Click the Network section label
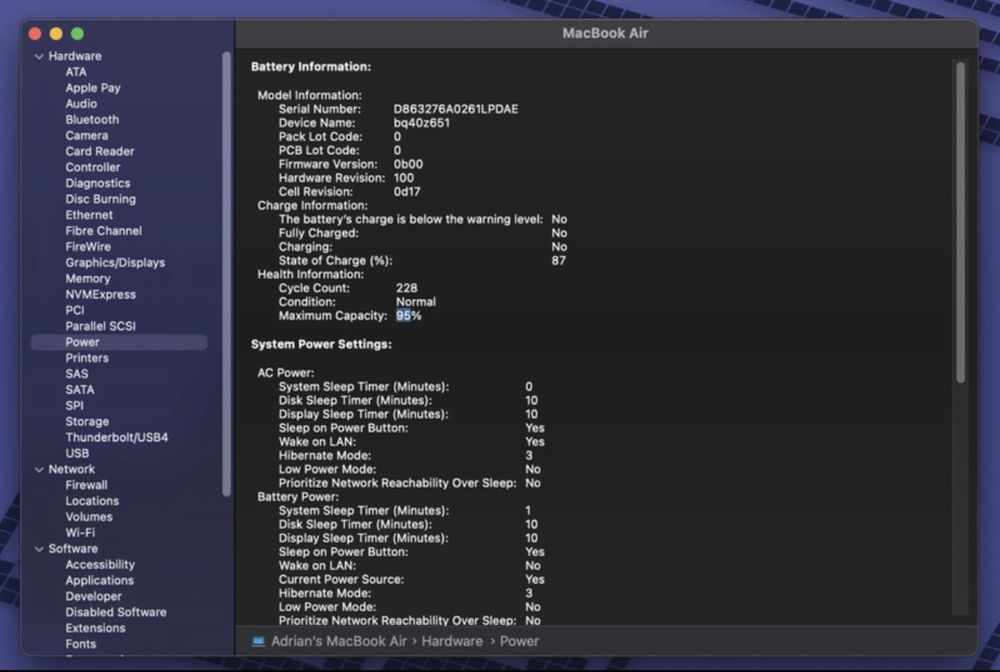 coord(71,470)
